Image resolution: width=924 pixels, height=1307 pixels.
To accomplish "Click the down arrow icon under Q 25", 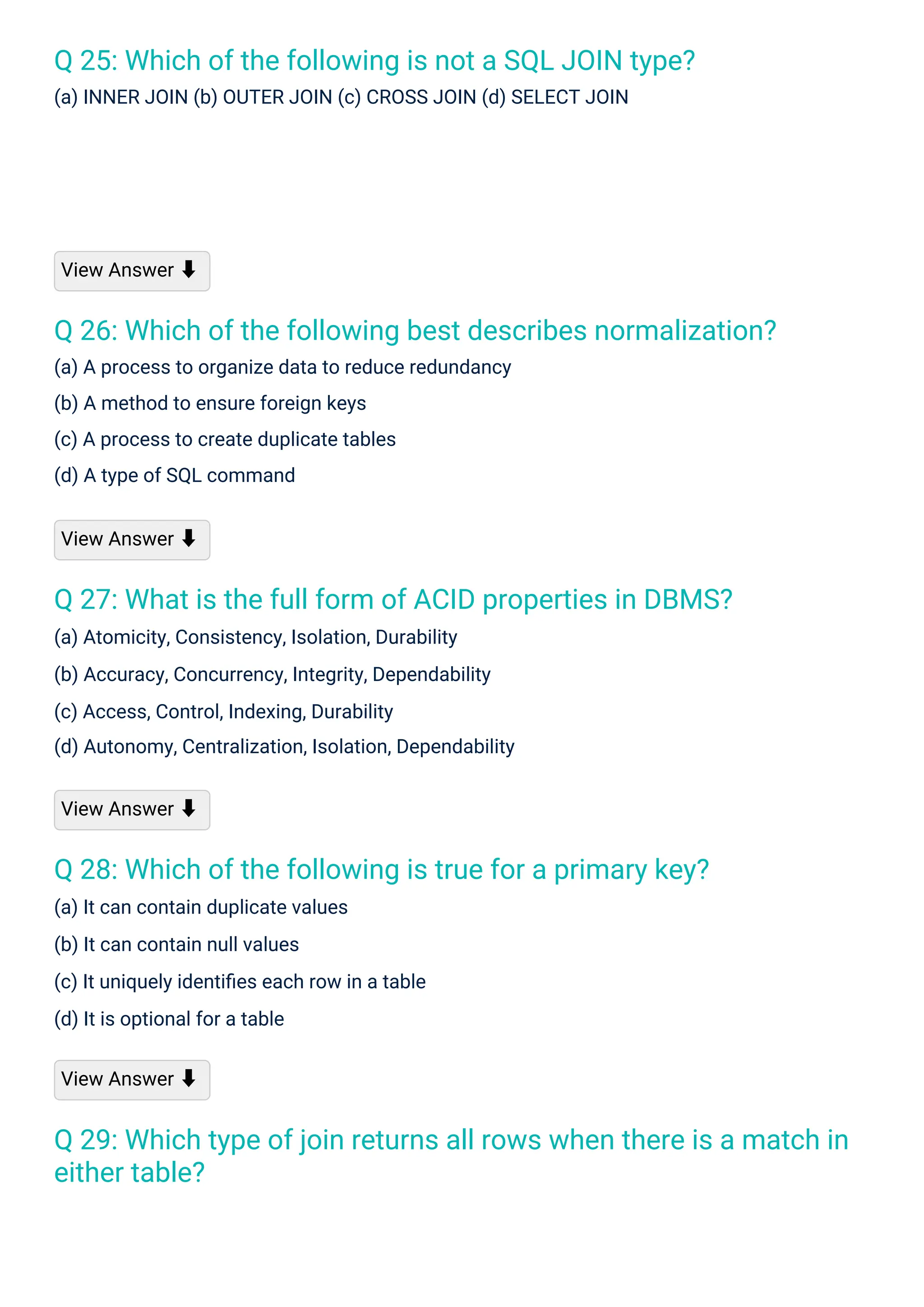I will 189,269.
